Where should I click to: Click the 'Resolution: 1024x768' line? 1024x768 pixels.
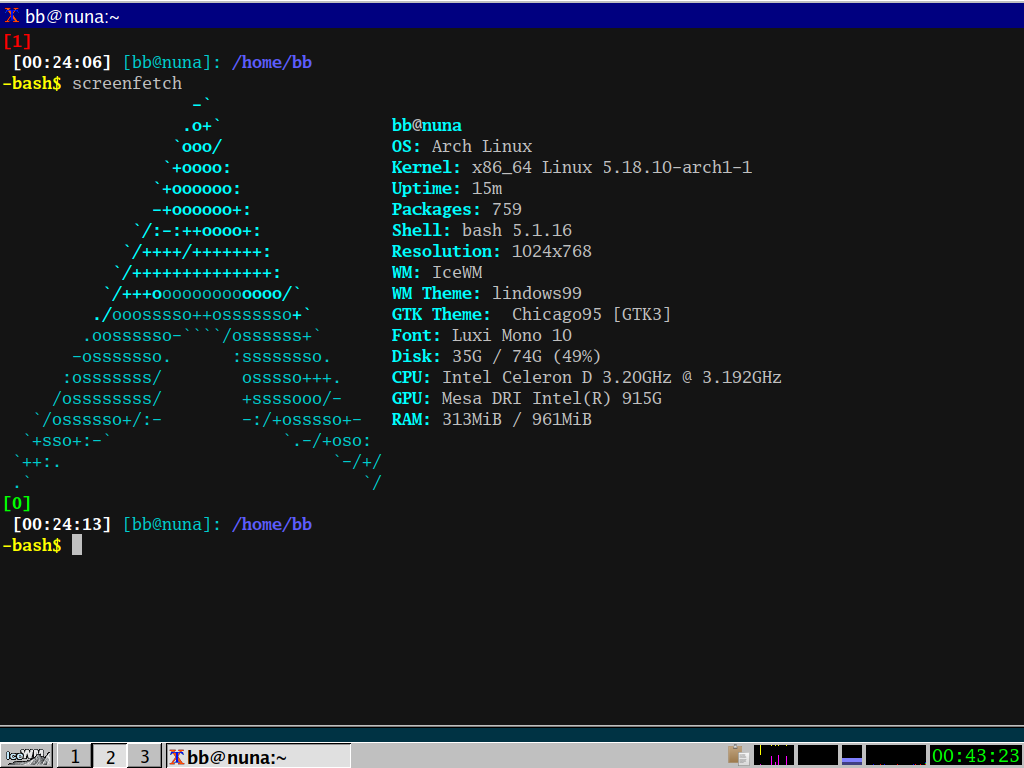492,251
